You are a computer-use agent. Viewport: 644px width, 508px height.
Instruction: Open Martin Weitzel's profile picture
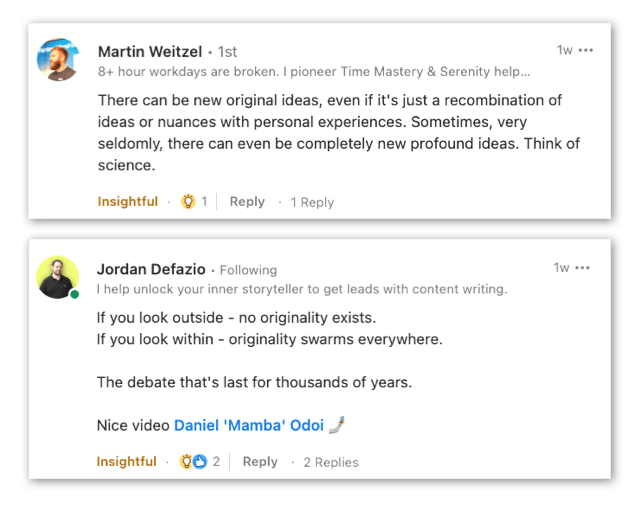pos(58,60)
